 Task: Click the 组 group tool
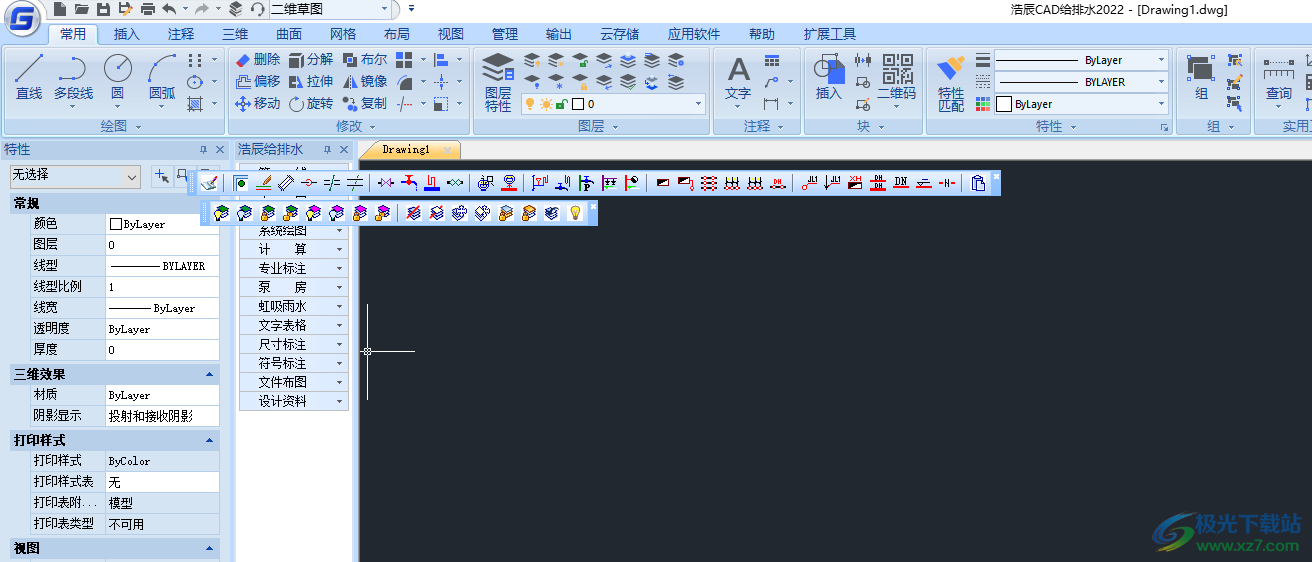tap(1201, 78)
